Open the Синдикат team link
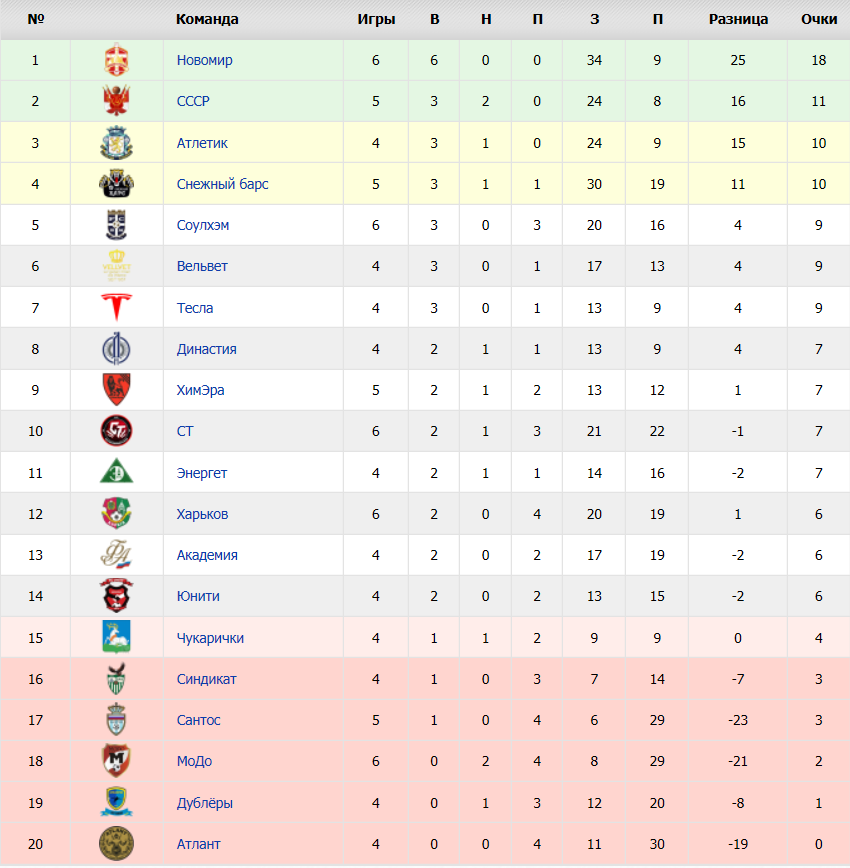This screenshot has width=850, height=868. click(x=207, y=679)
